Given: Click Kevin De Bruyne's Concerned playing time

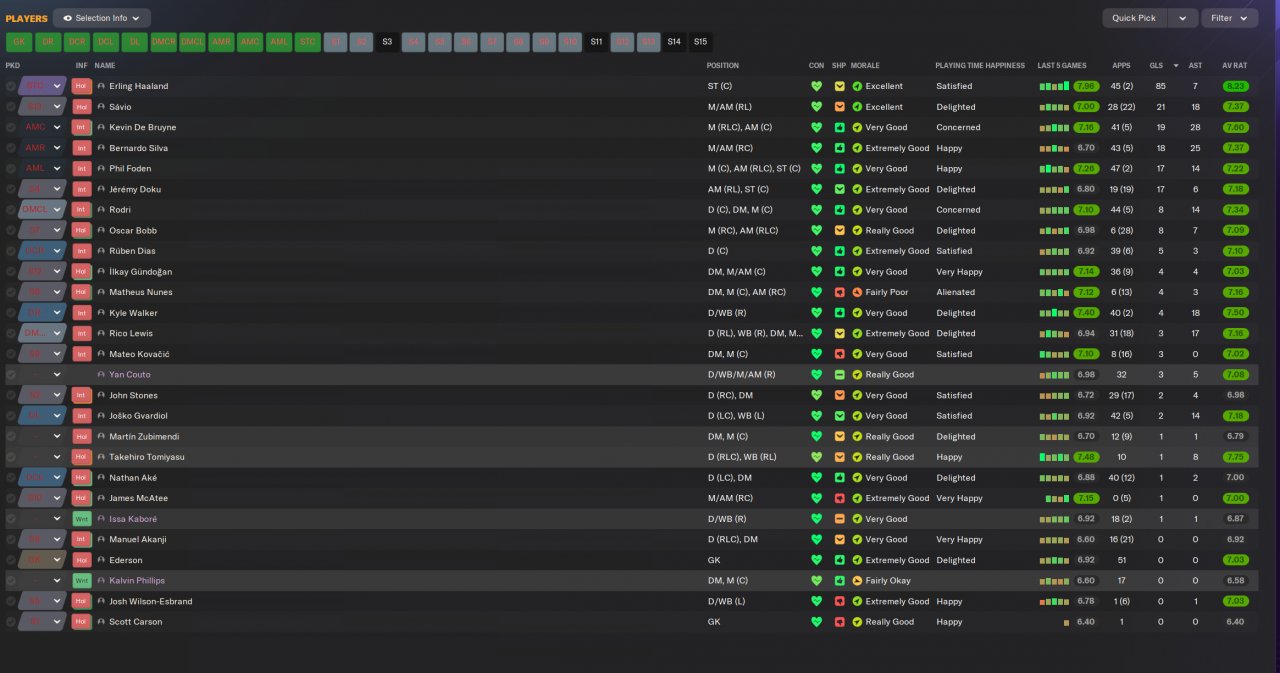Looking at the screenshot, I should point(958,127).
